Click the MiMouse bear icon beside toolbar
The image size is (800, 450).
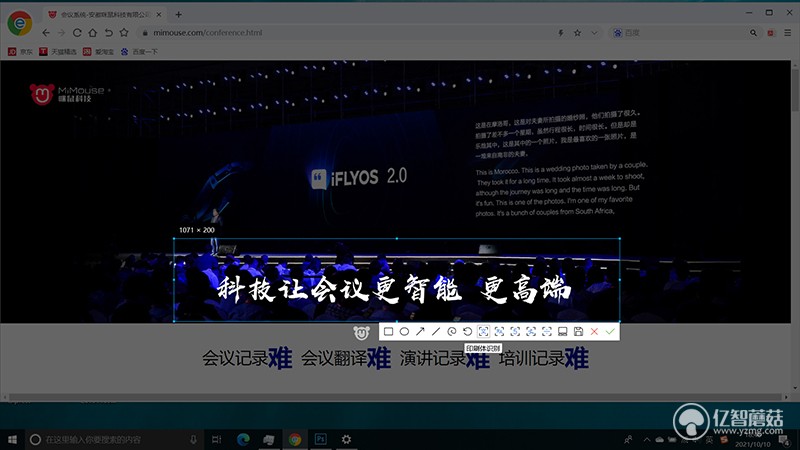pyautogui.click(x=361, y=333)
